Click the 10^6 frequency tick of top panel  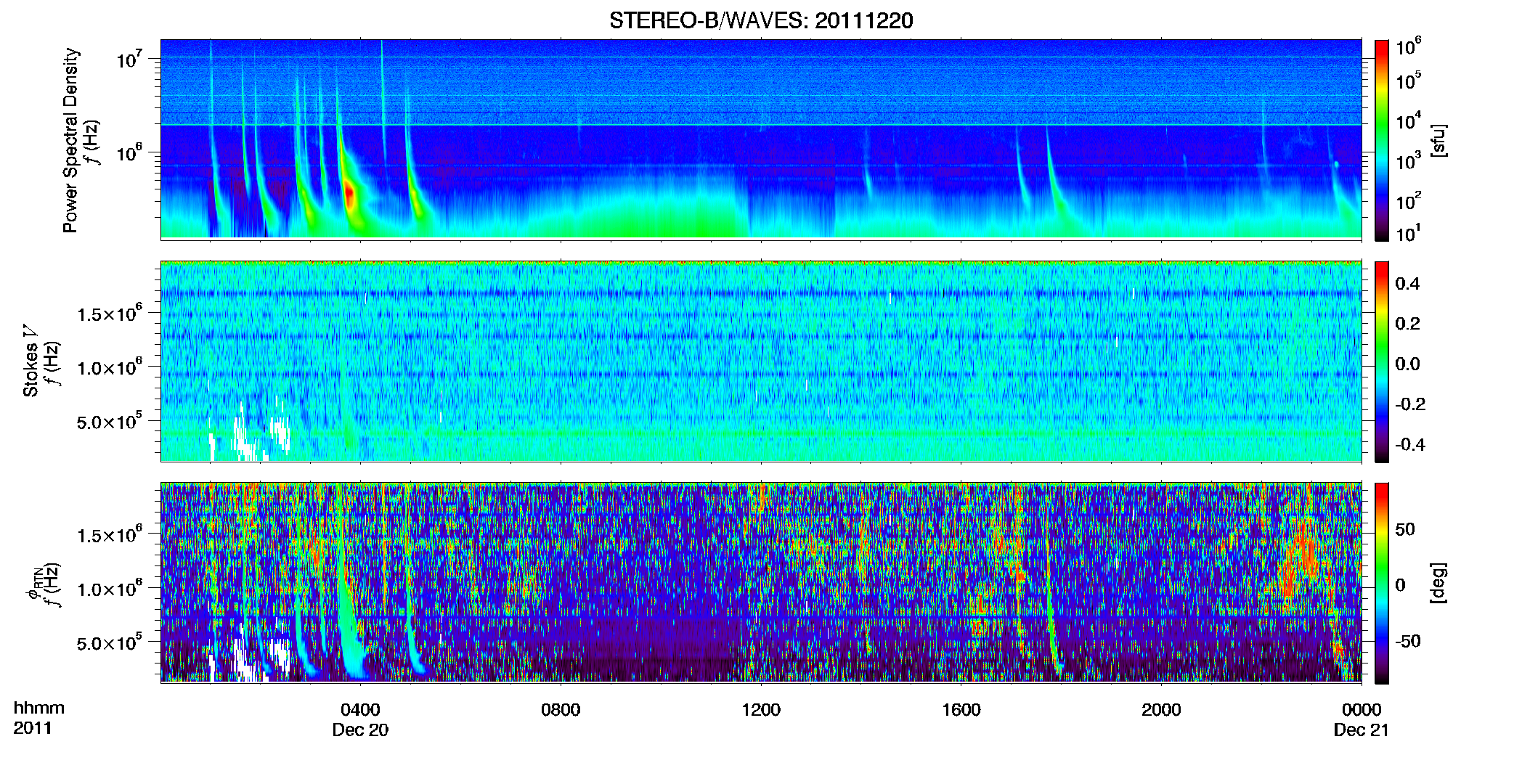[x=130, y=152]
